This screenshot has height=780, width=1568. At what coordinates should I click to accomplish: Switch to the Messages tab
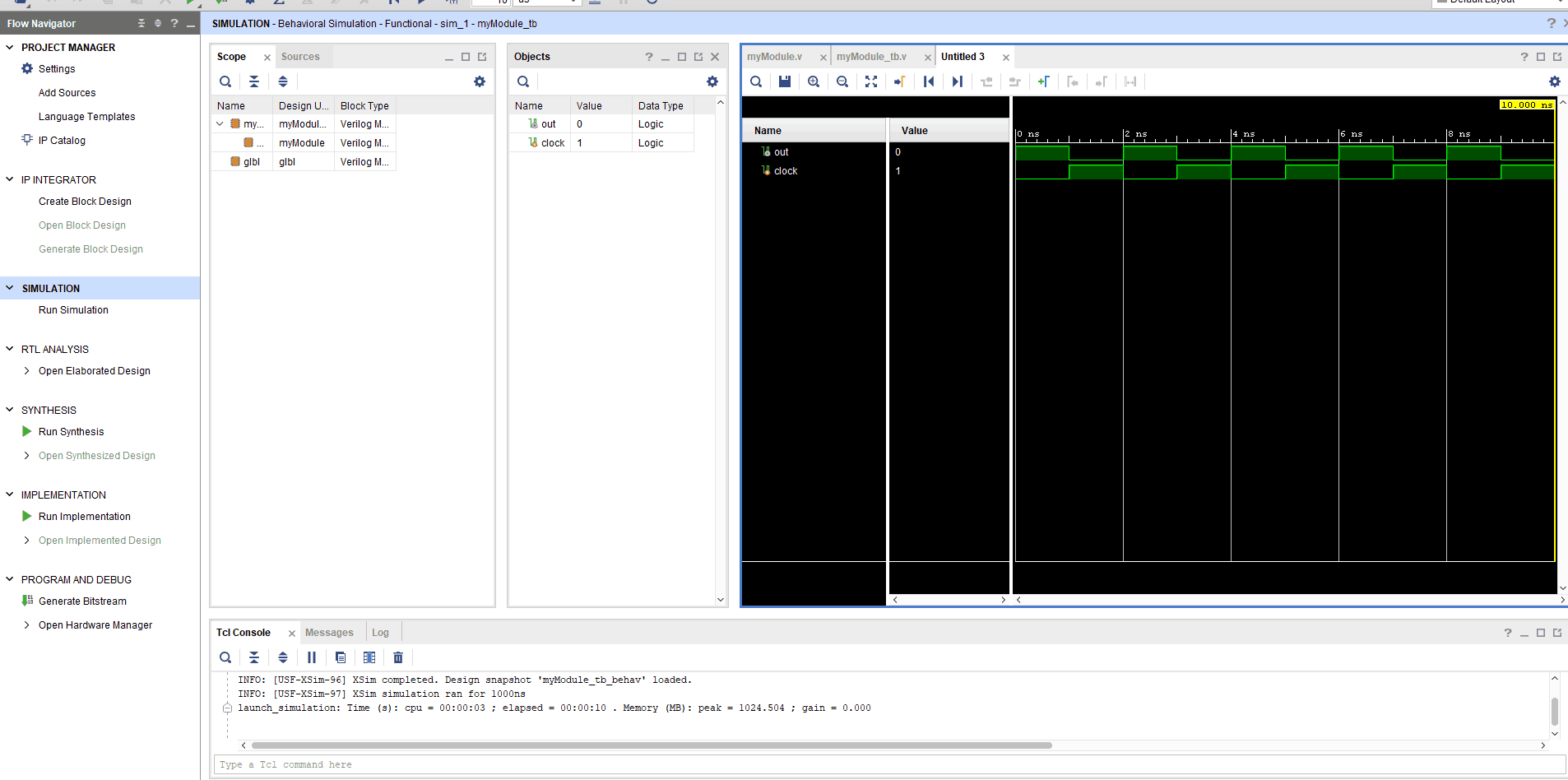click(329, 633)
